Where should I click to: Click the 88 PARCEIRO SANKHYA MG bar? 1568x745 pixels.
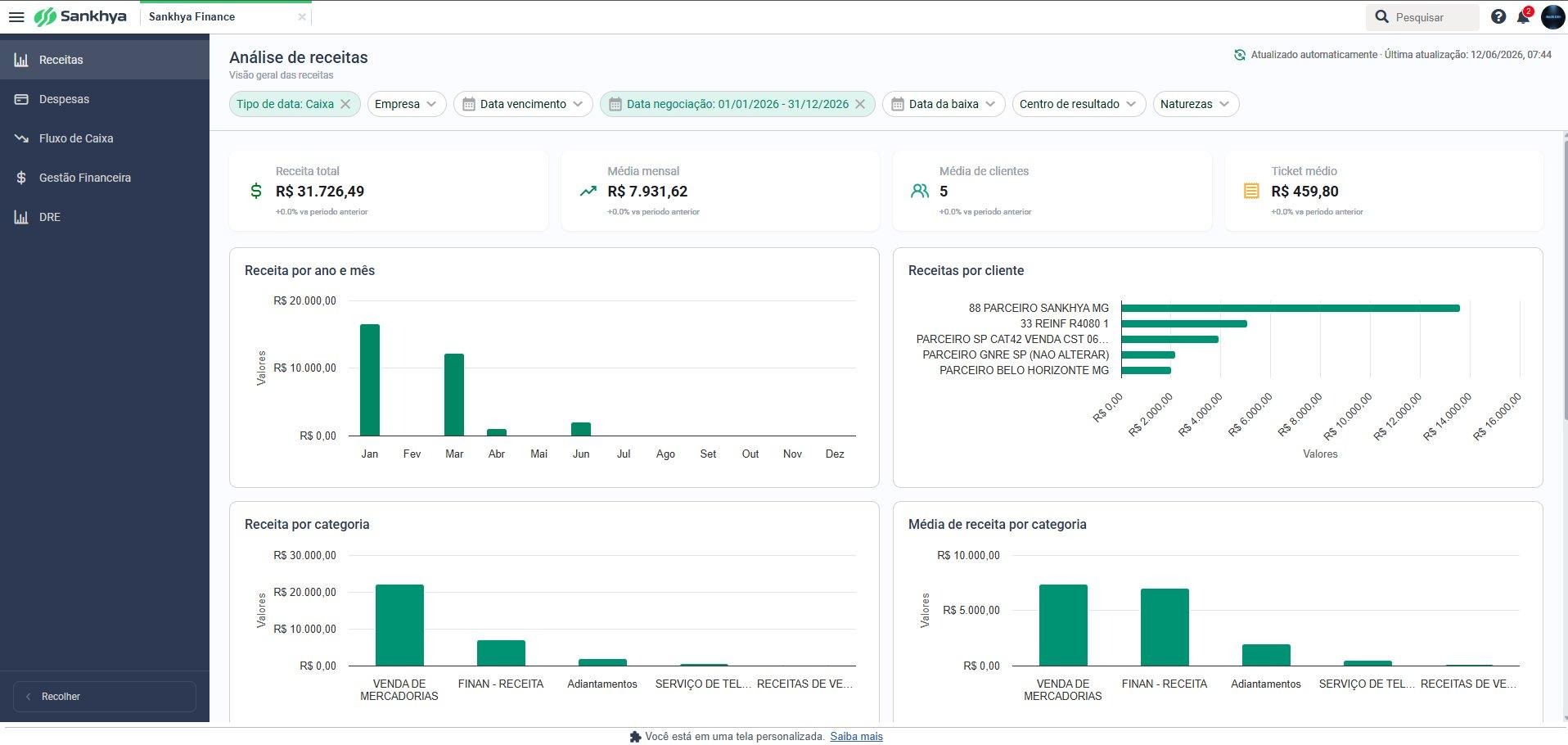click(x=1291, y=309)
